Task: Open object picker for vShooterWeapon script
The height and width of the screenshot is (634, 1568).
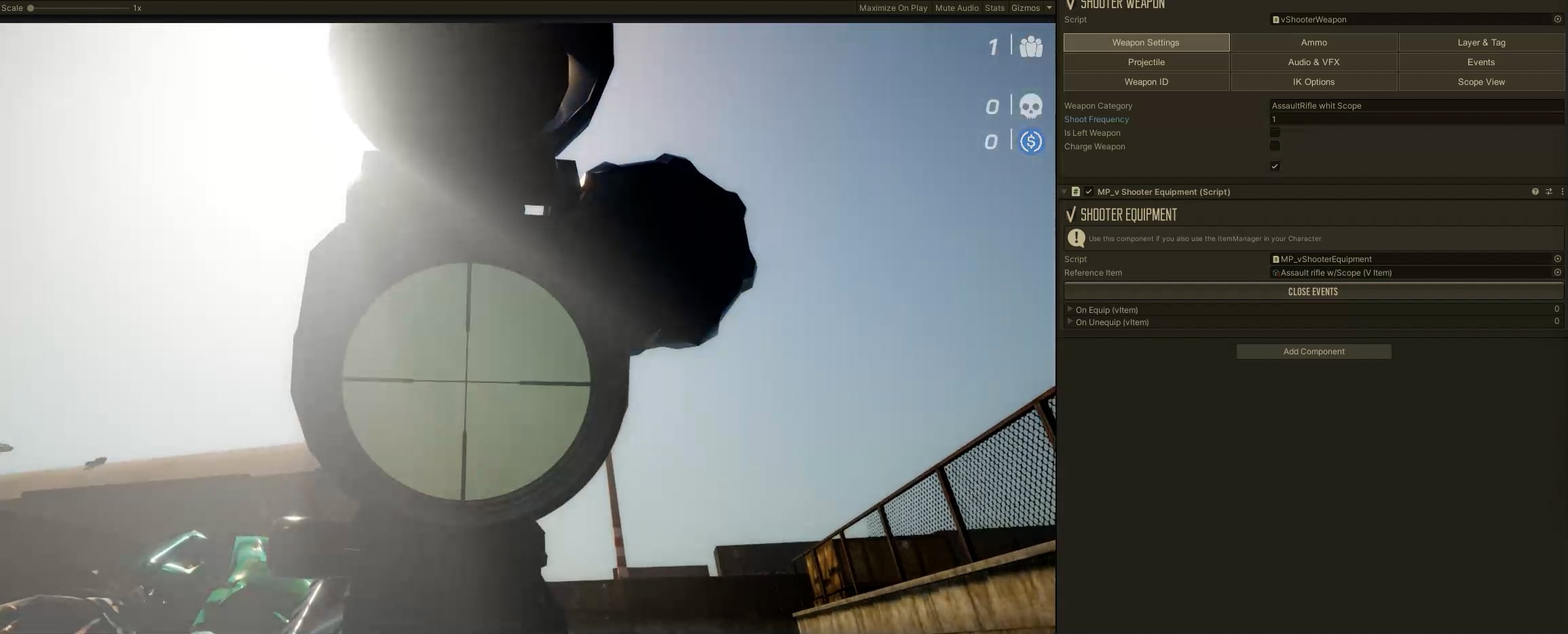Action: [x=1557, y=20]
